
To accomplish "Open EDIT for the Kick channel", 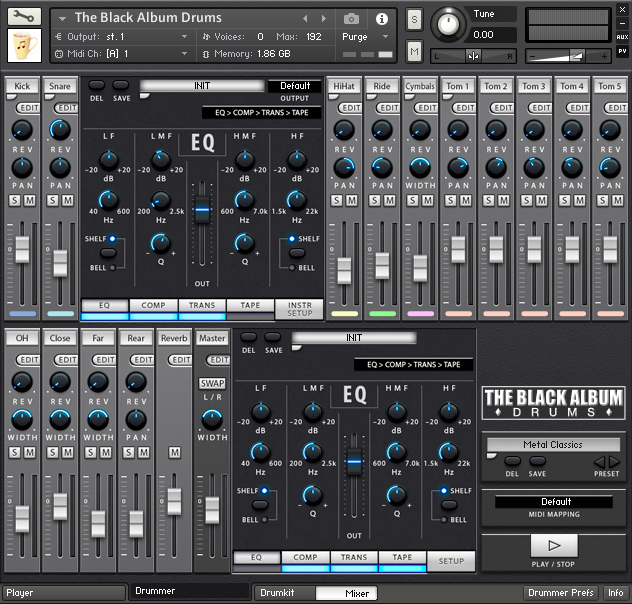I will point(28,108).
